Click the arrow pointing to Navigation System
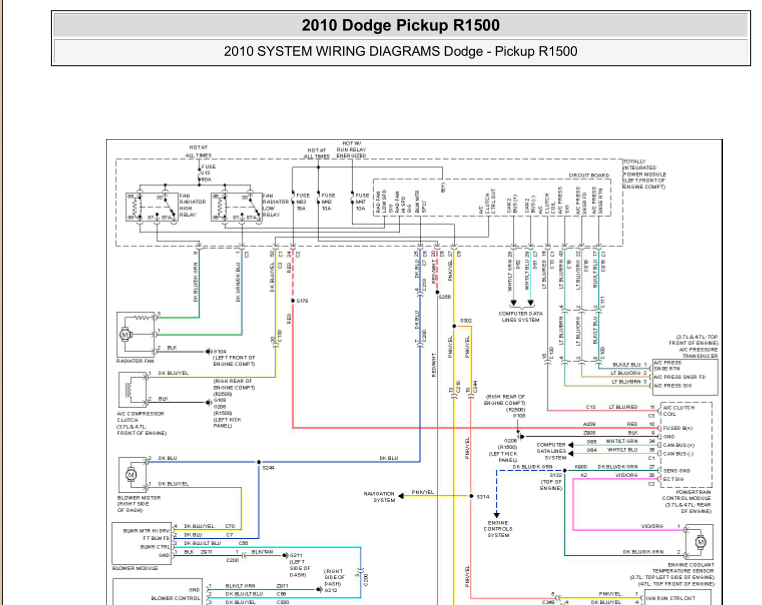762x605 pixels. [401, 496]
